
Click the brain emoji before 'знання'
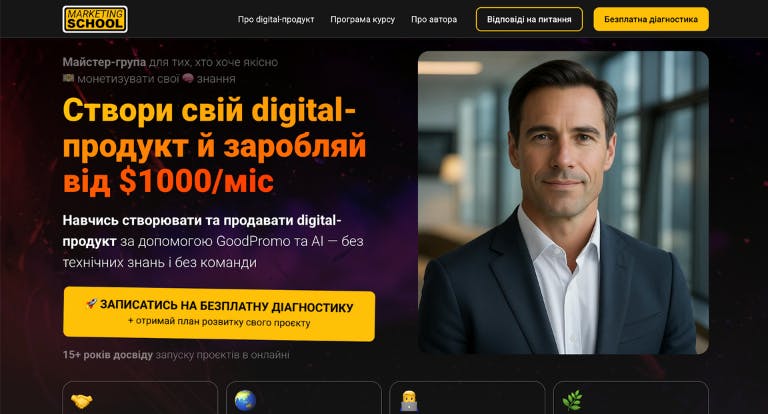point(188,78)
